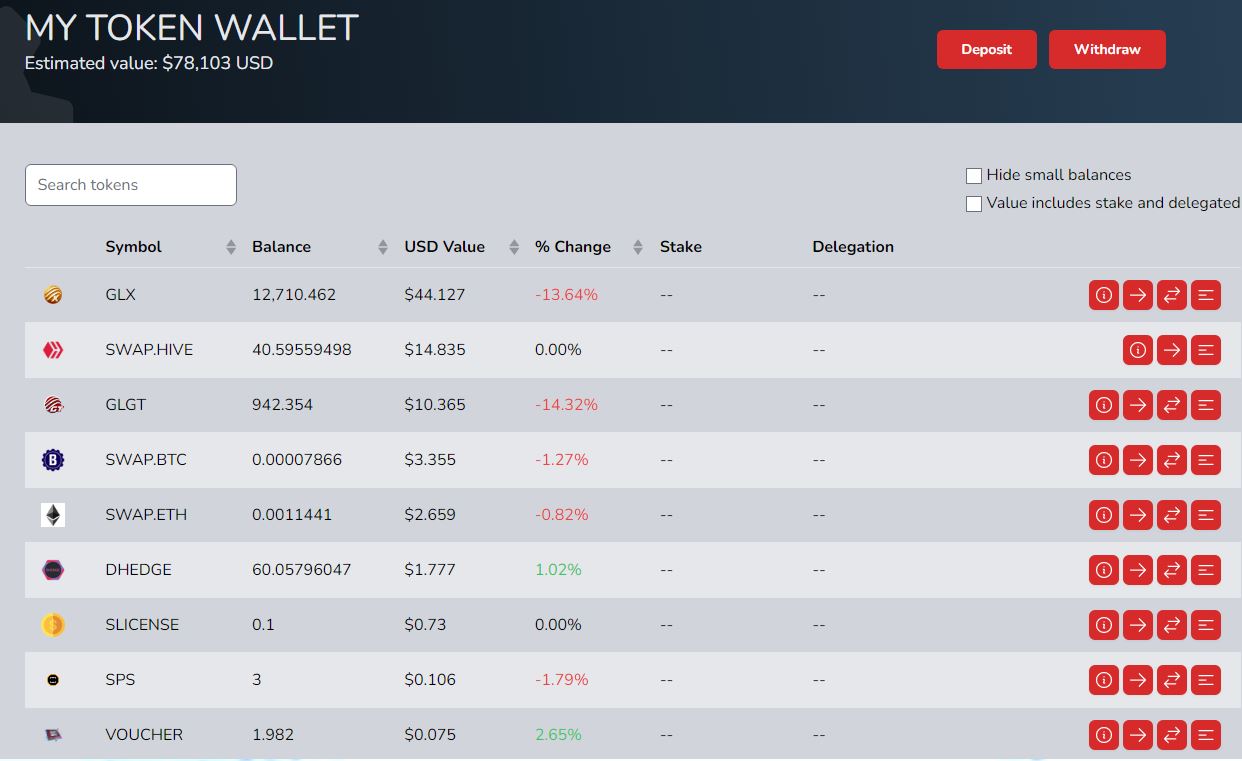The height and width of the screenshot is (761, 1242).
Task: Click the send arrow icon for GLGT
Action: click(1138, 405)
